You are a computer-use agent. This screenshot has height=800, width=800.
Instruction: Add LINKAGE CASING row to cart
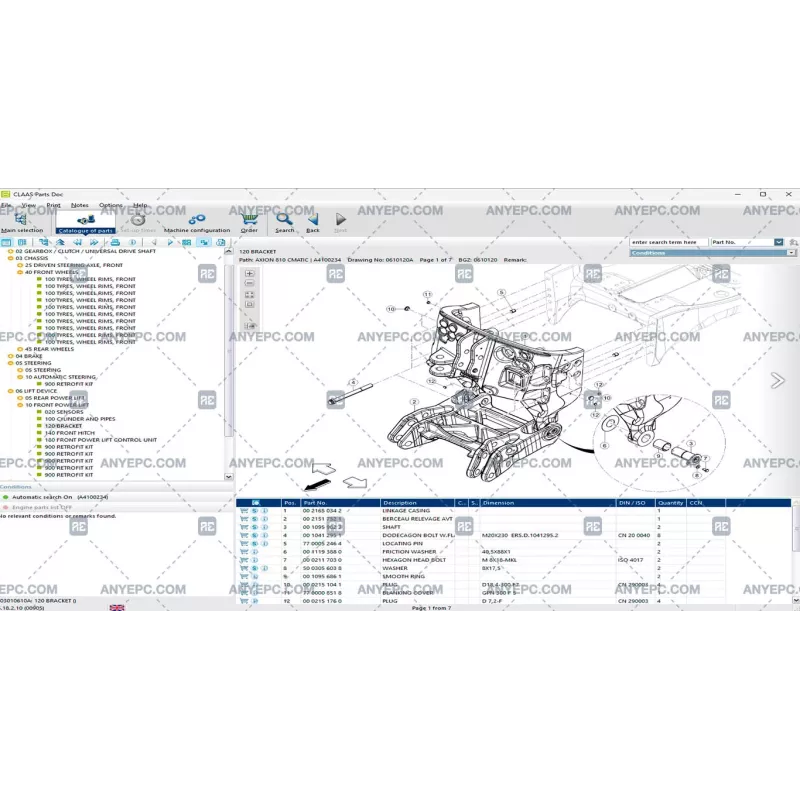pos(244,511)
